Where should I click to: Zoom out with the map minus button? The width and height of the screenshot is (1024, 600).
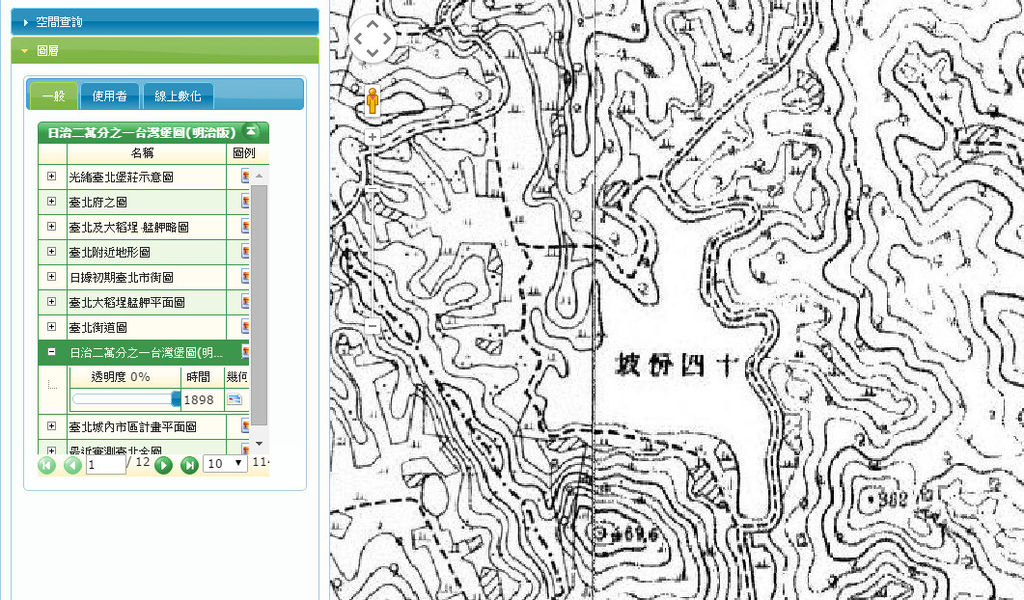pos(373,327)
